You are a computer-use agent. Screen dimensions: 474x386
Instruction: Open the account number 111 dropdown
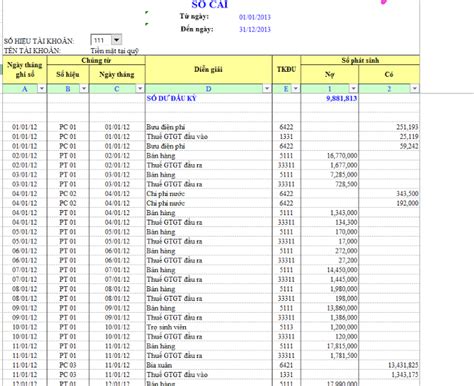coord(116,40)
